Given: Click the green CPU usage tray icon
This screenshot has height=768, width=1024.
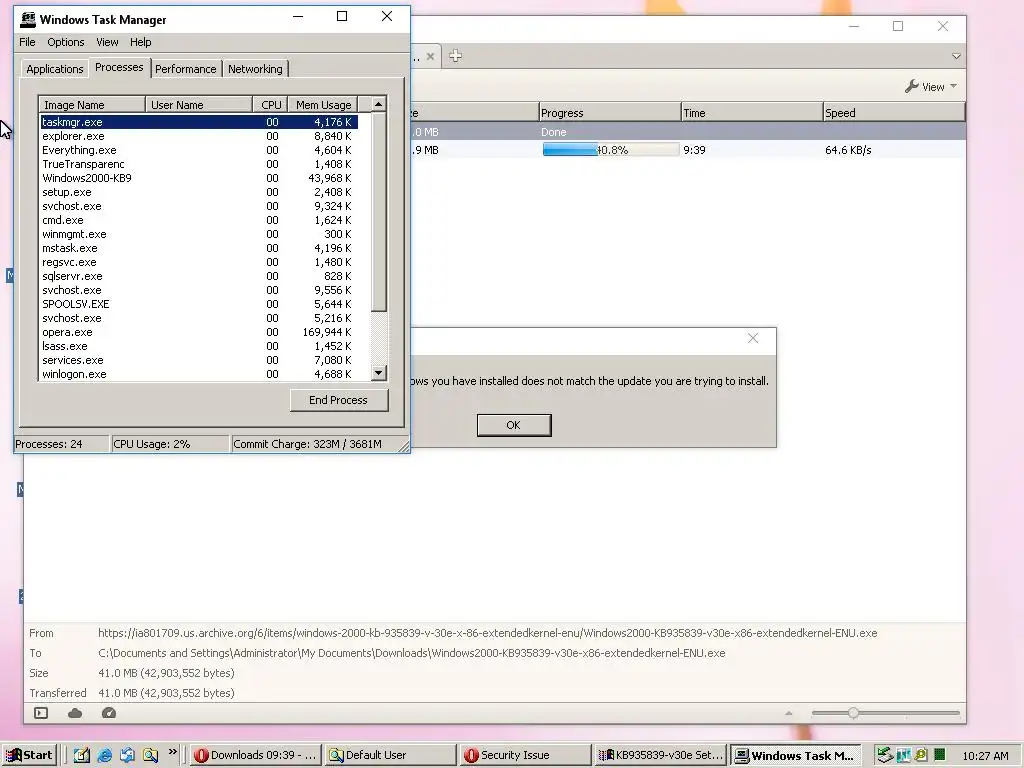Looking at the screenshot, I should (x=940, y=754).
